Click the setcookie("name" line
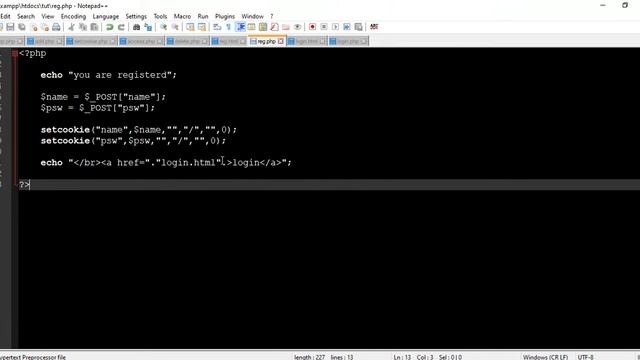The image size is (640, 360). pos(139,130)
